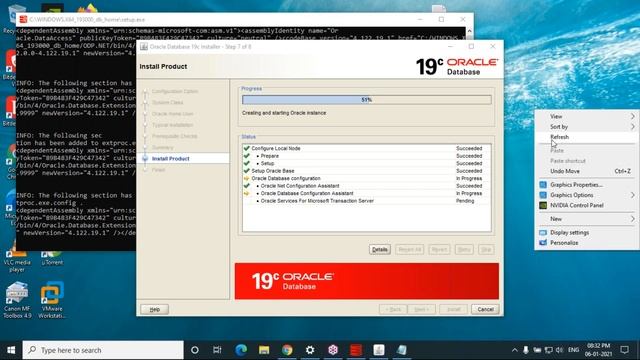
Task: Click the NVIDIA Control Panel icon in context menu
Action: pyautogui.click(x=543, y=205)
